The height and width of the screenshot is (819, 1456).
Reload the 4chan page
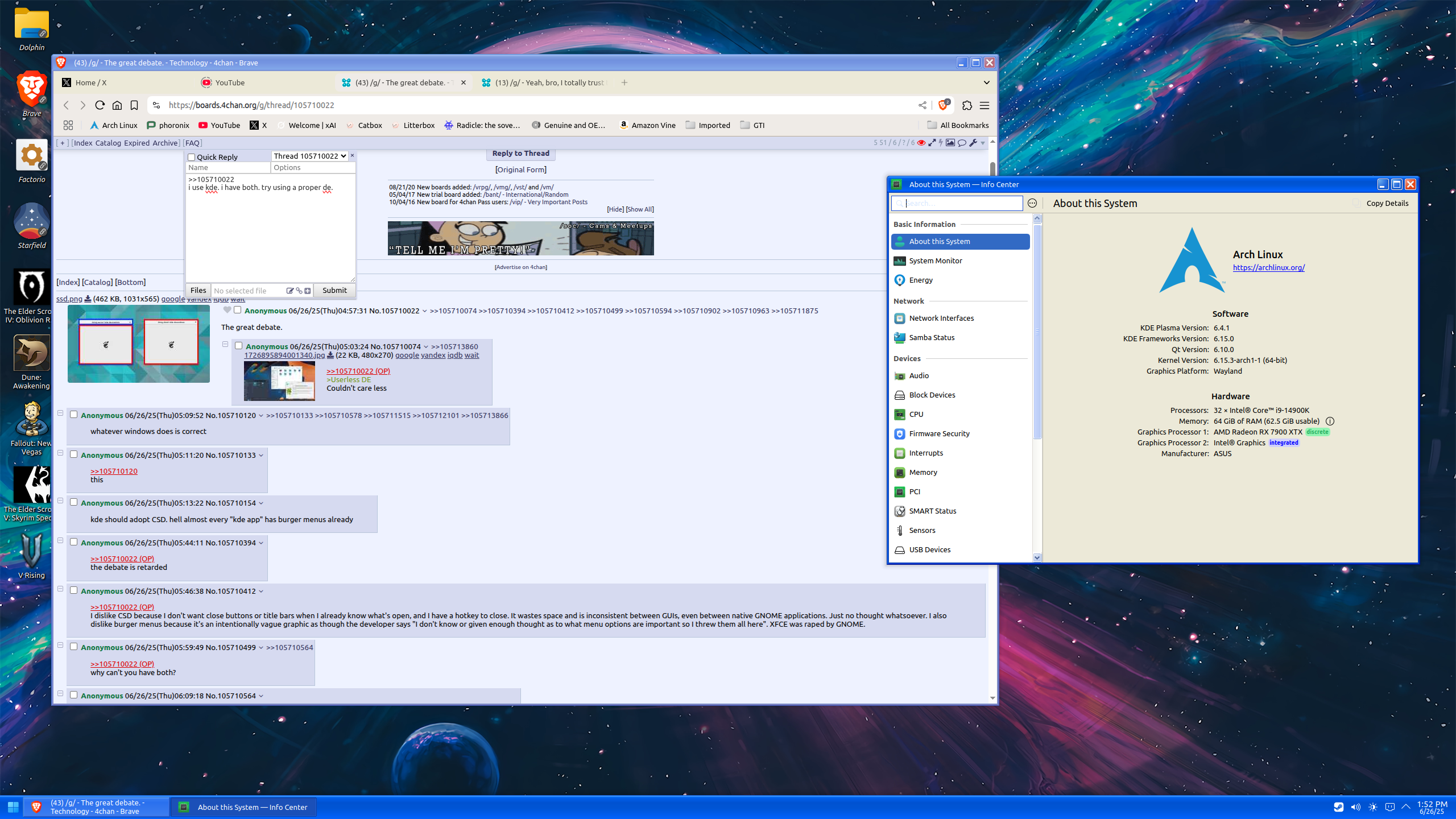click(100, 105)
